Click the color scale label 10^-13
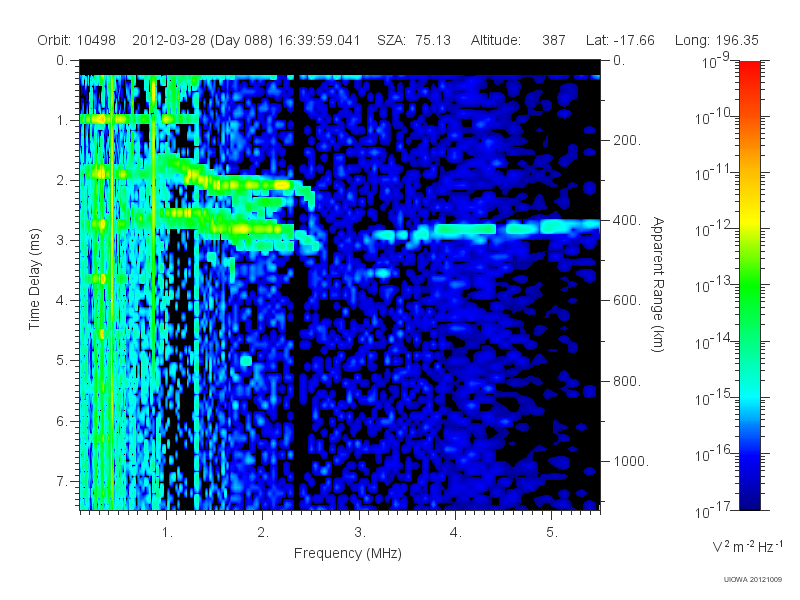800x600 pixels. (x=715, y=285)
